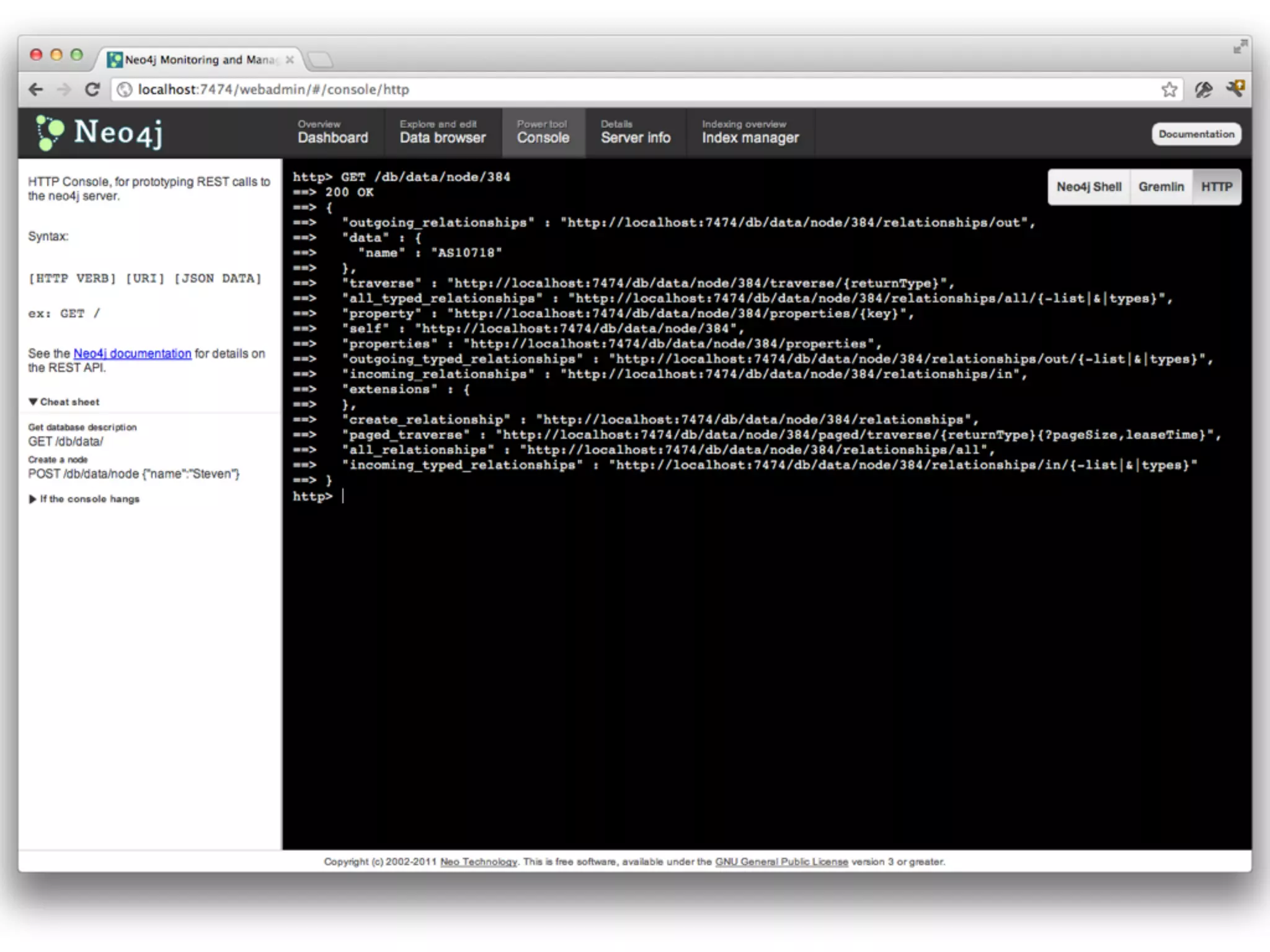Click the browser reload icon

pos(92,89)
